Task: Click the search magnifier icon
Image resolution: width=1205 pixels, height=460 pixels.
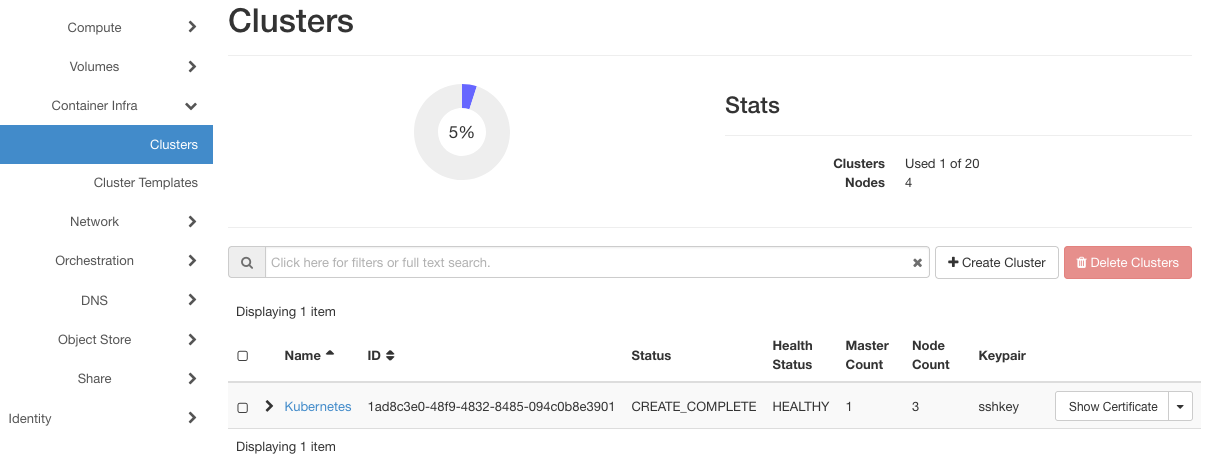Action: click(x=246, y=263)
